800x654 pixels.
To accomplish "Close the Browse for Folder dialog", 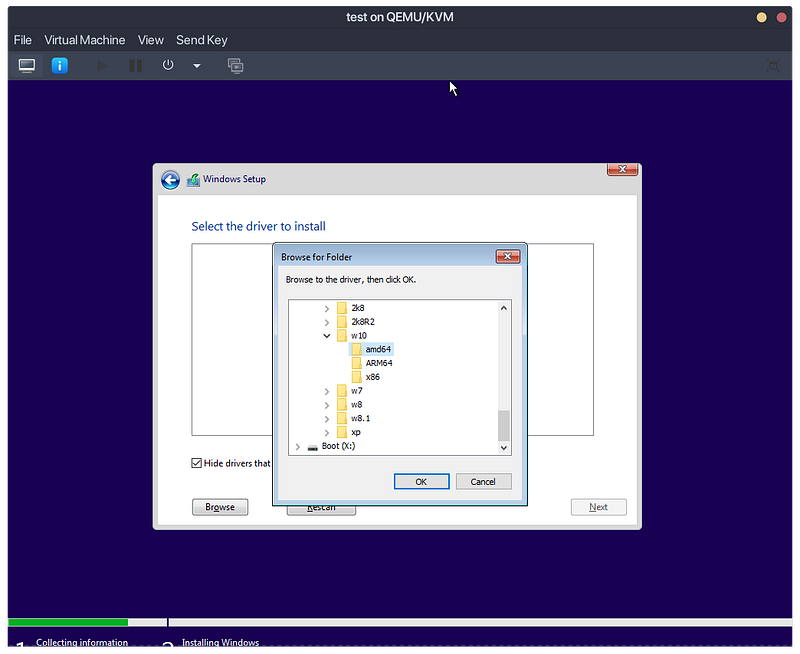I will [508, 256].
